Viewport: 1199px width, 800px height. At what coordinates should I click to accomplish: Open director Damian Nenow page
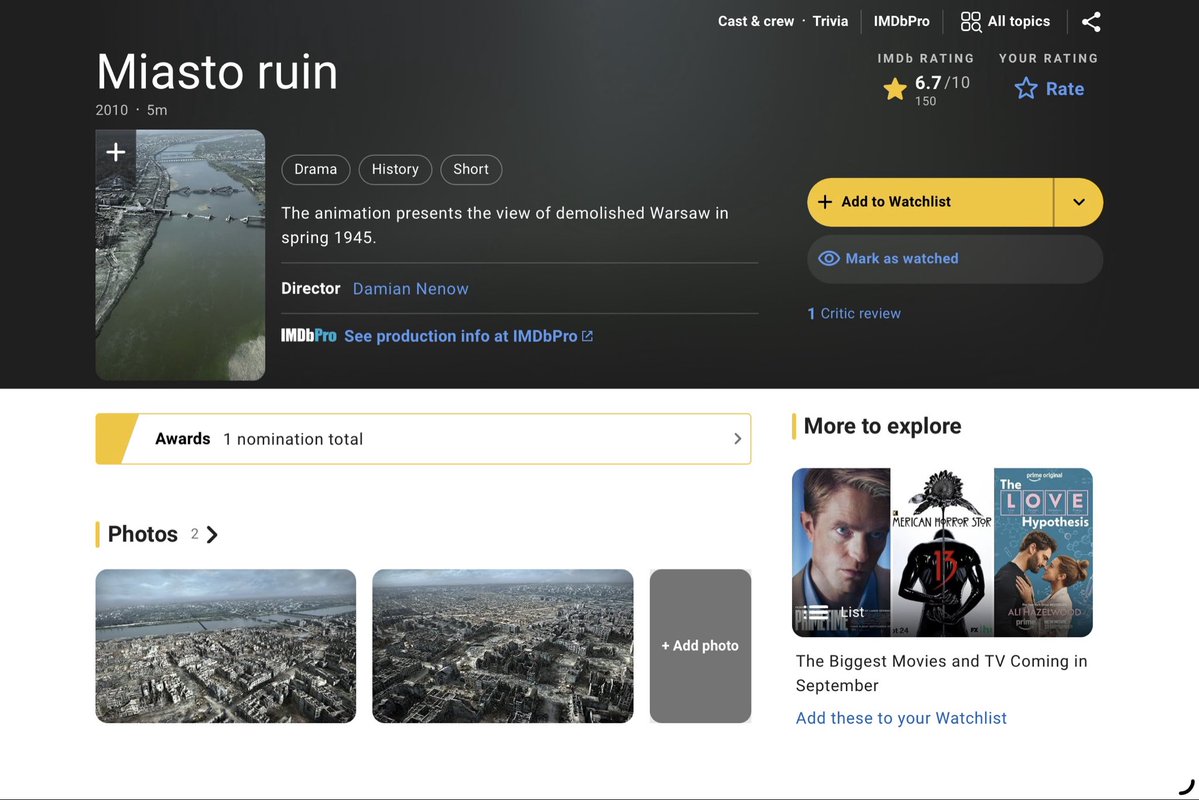411,288
